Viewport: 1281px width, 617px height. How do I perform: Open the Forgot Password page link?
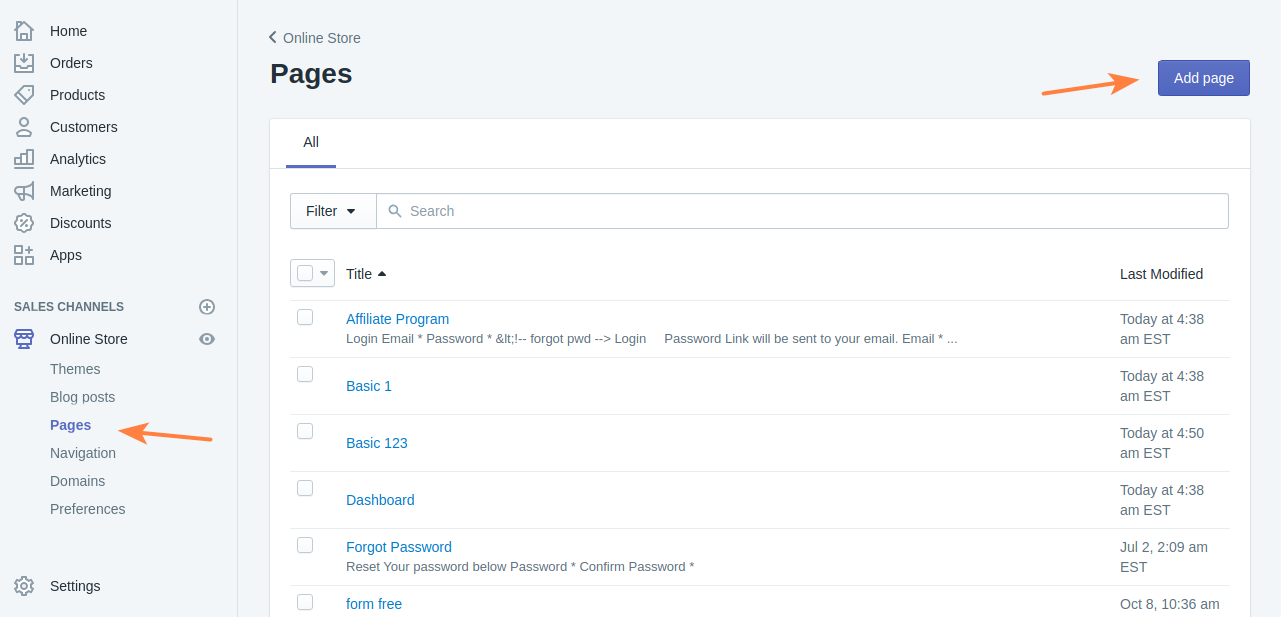coord(398,546)
